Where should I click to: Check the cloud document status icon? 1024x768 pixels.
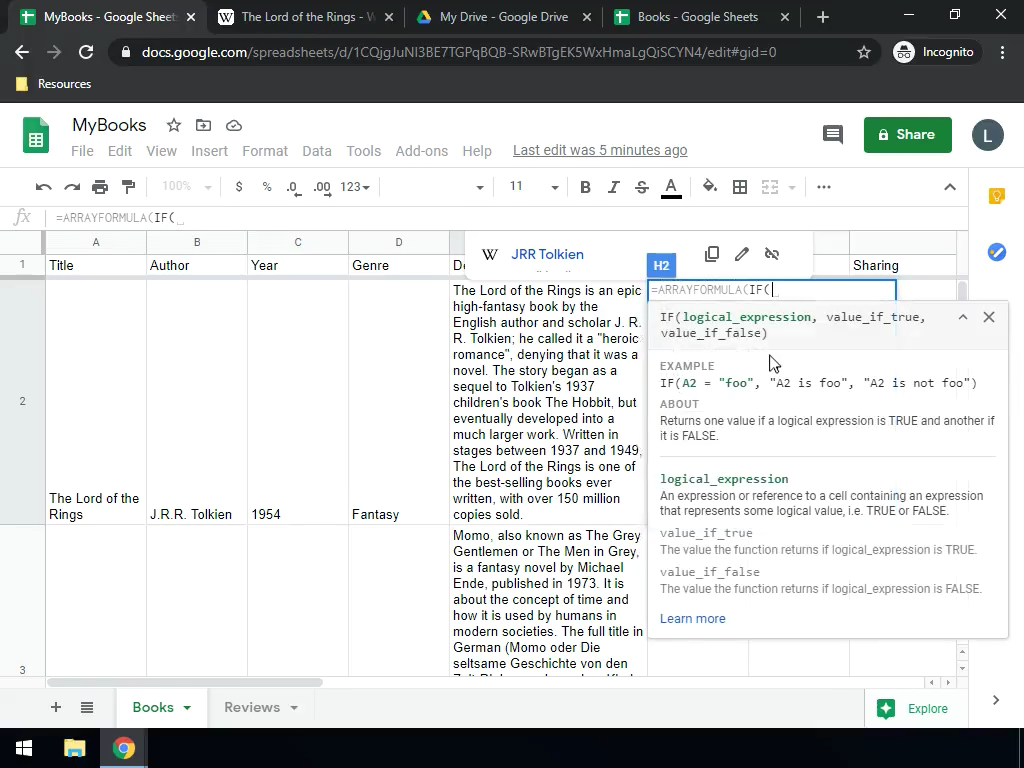[234, 125]
